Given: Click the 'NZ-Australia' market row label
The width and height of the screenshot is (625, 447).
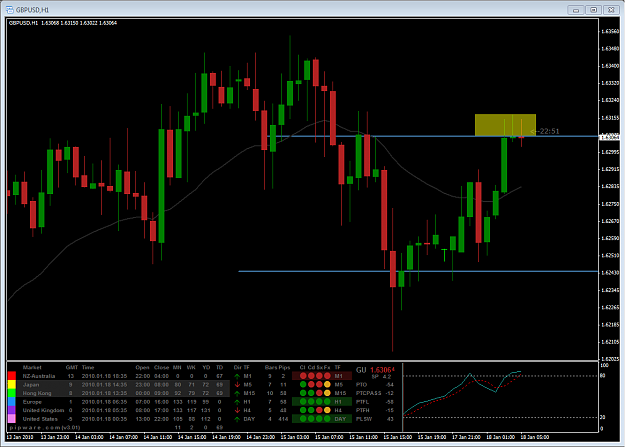Looking at the screenshot, I should click(x=39, y=376).
